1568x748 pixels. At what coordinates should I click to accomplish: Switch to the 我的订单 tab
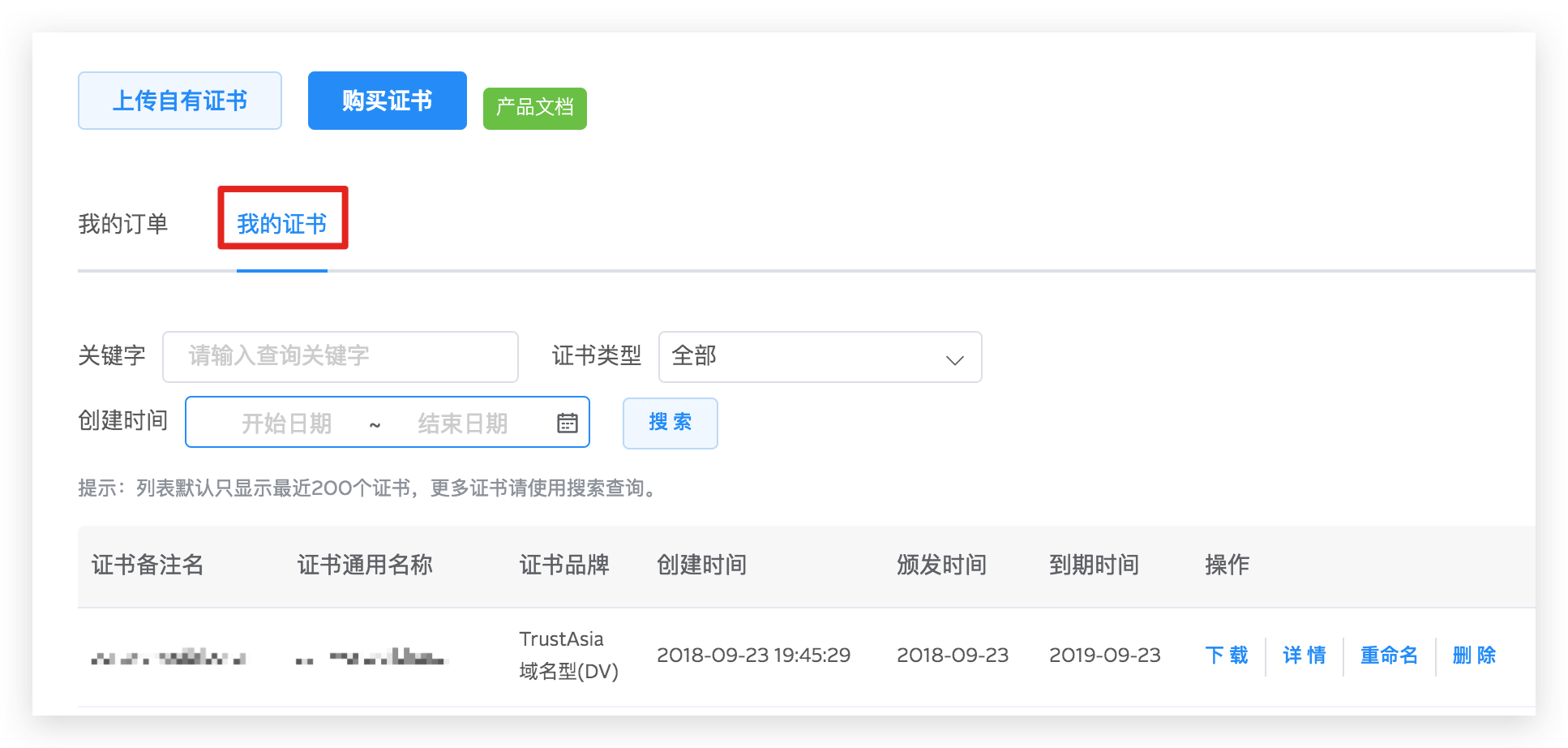[x=123, y=224]
